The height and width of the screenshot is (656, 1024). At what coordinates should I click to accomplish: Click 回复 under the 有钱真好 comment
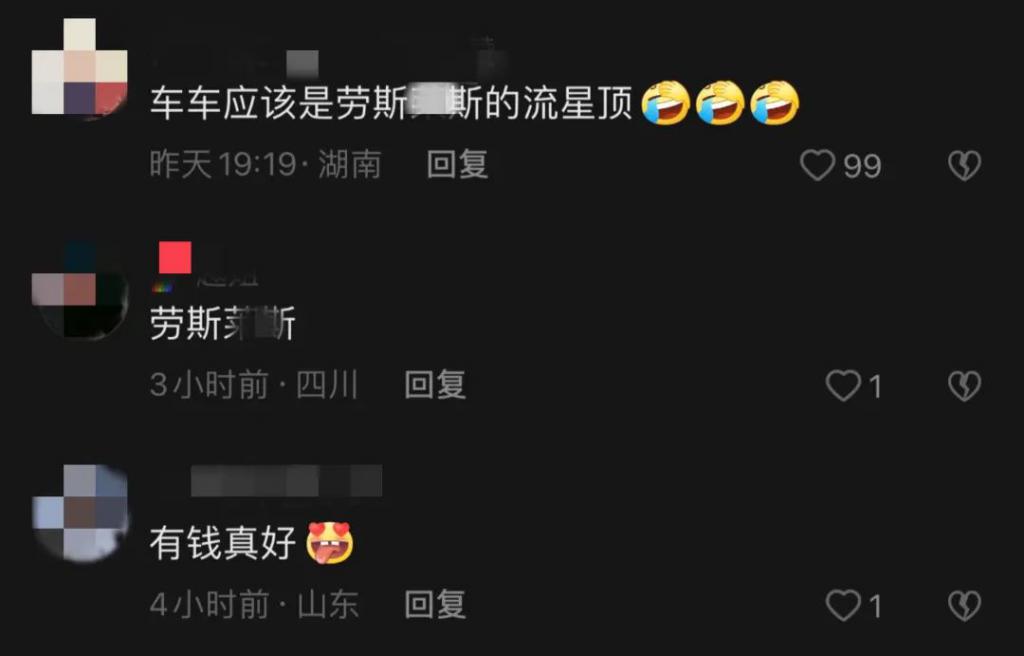435,604
